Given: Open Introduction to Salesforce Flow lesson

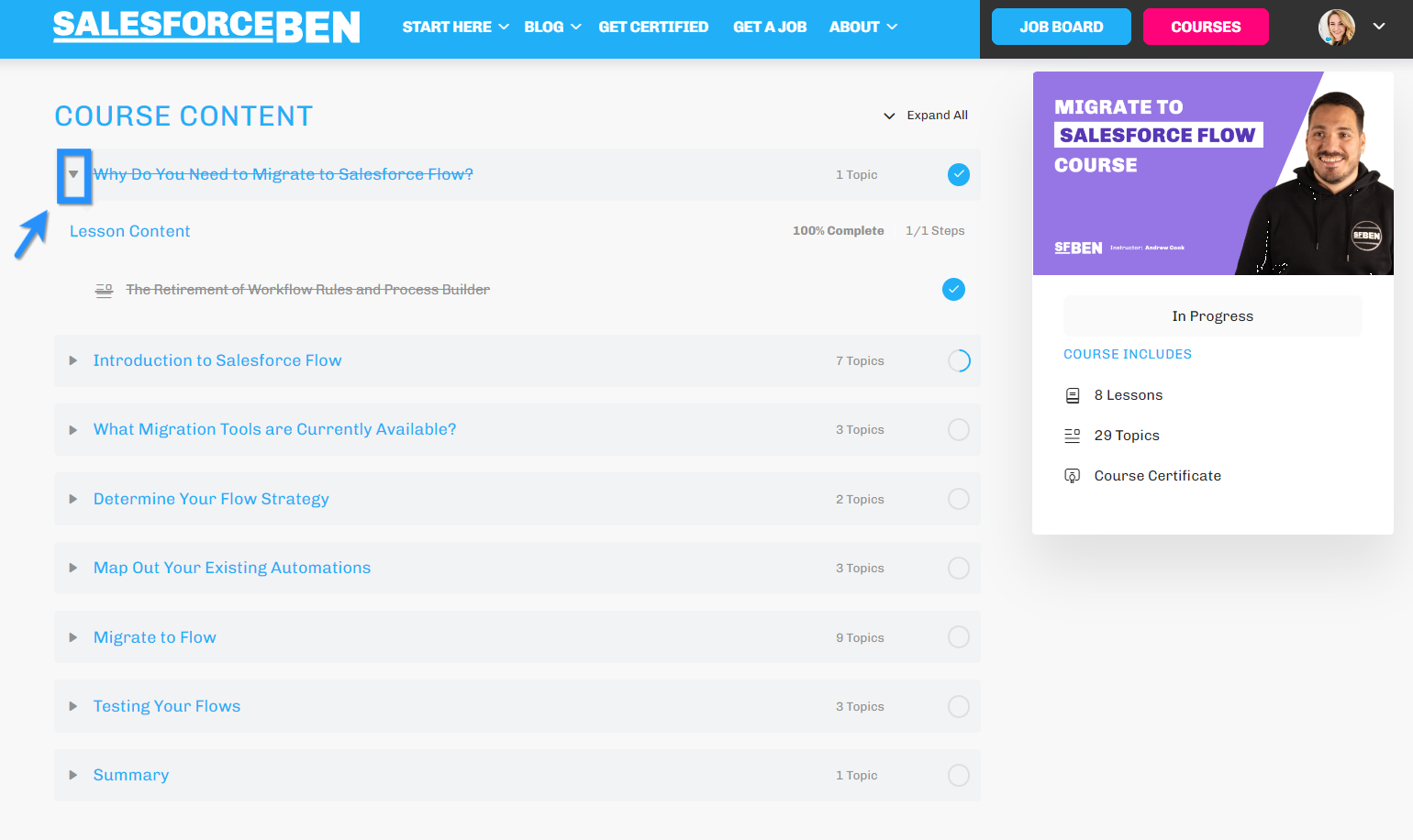Looking at the screenshot, I should 217,360.
